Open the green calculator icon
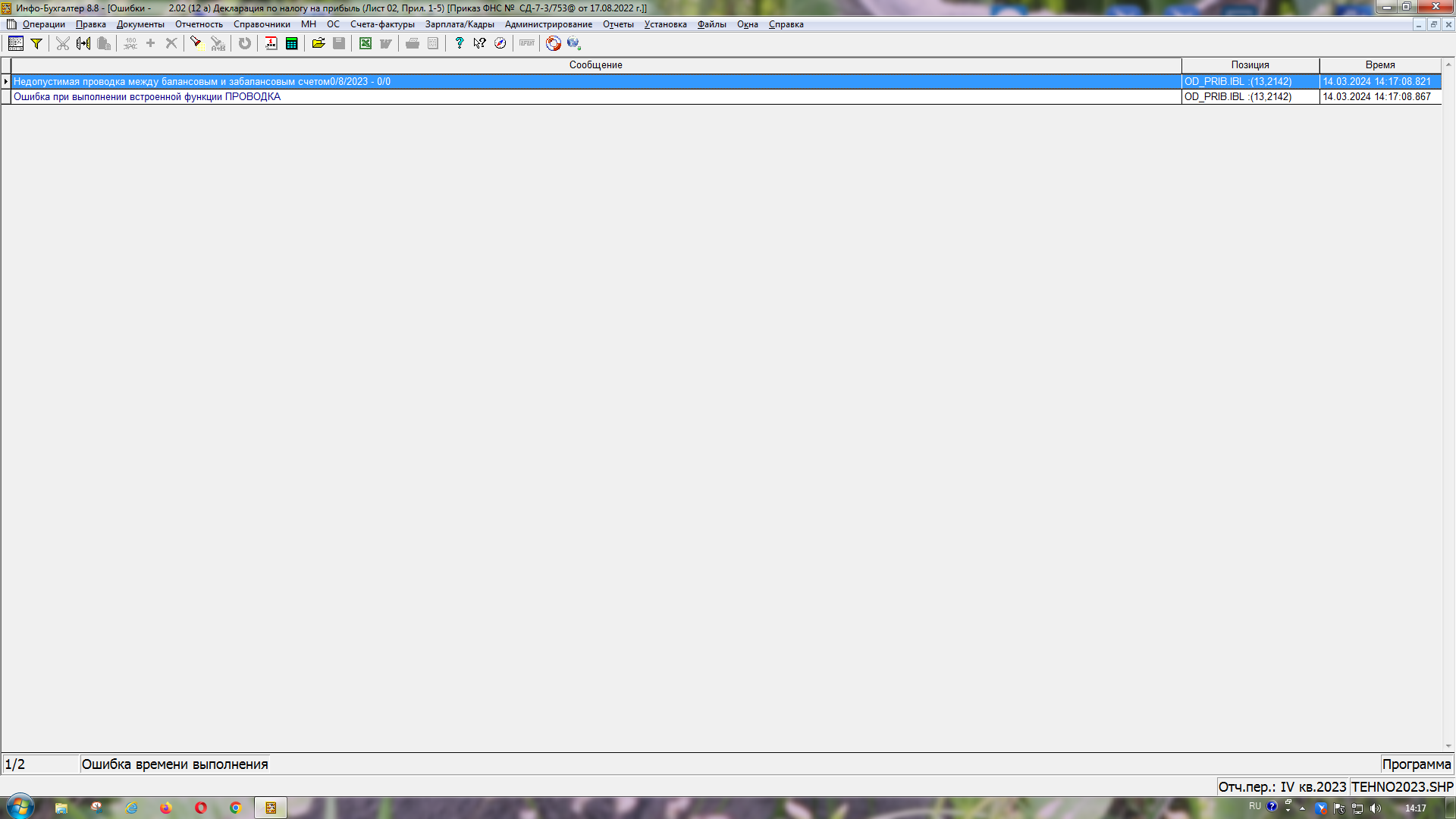1456x819 pixels. tap(291, 43)
